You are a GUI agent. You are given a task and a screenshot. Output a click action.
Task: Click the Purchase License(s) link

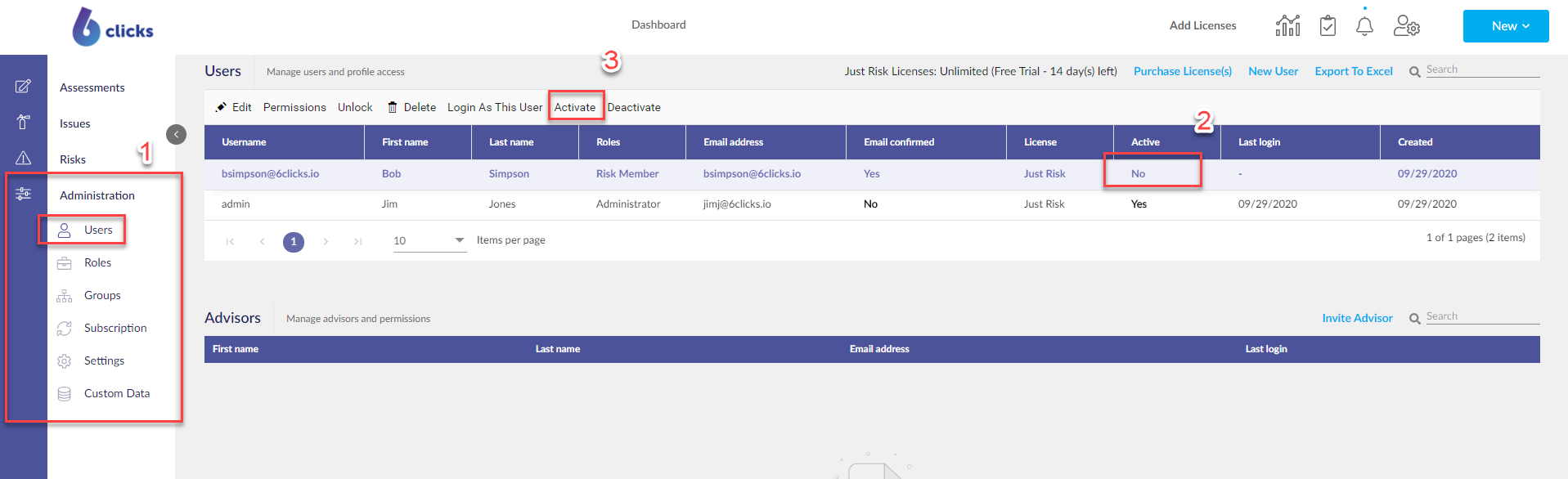(1183, 71)
